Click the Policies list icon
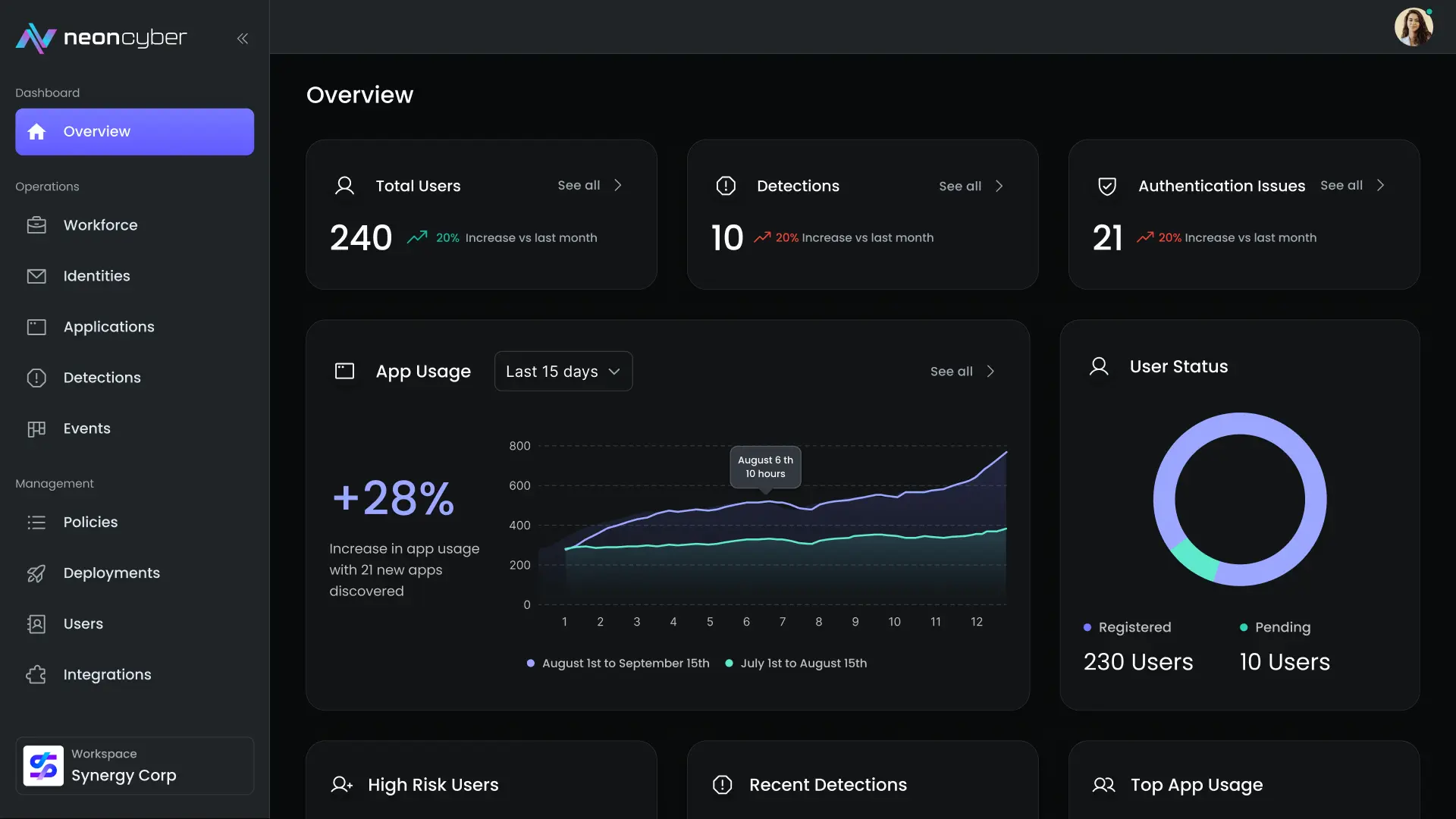 coord(36,522)
